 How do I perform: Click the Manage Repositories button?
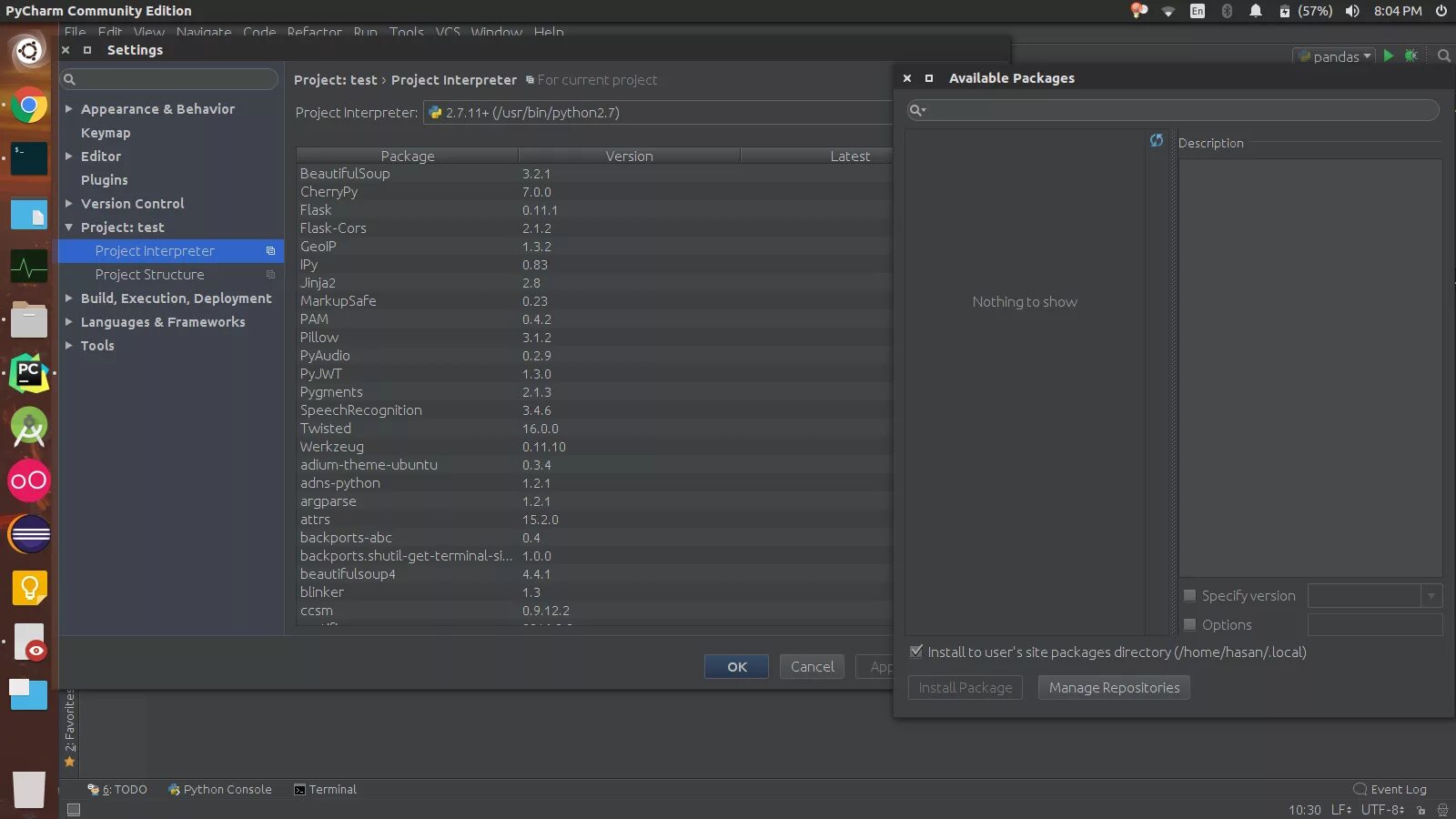coord(1114,688)
